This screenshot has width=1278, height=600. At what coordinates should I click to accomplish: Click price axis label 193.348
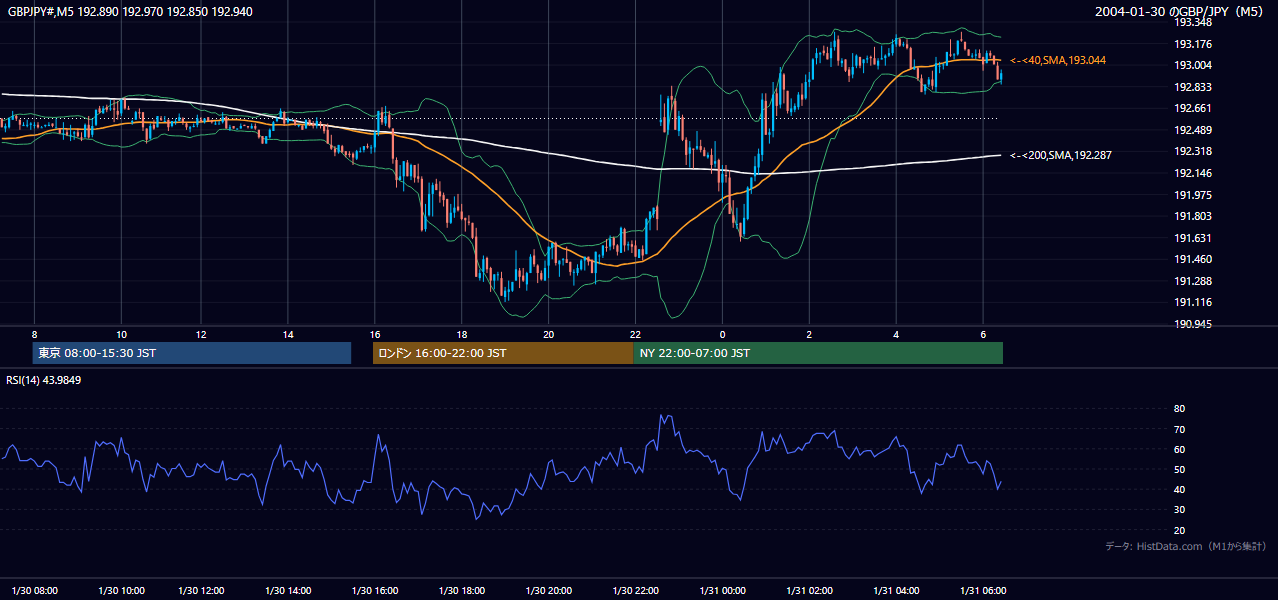(1193, 22)
